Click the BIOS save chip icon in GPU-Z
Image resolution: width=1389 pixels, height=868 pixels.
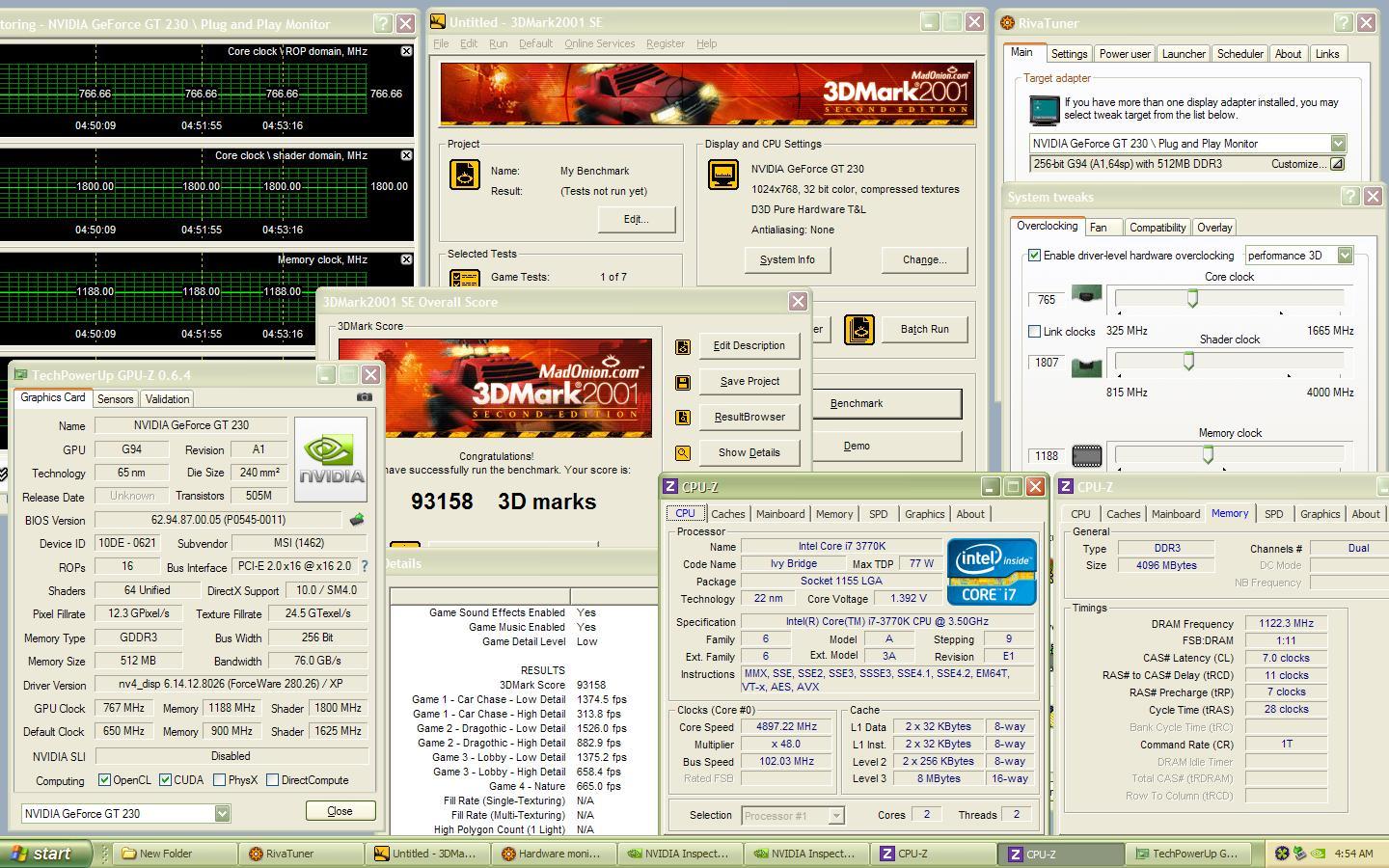tap(357, 520)
